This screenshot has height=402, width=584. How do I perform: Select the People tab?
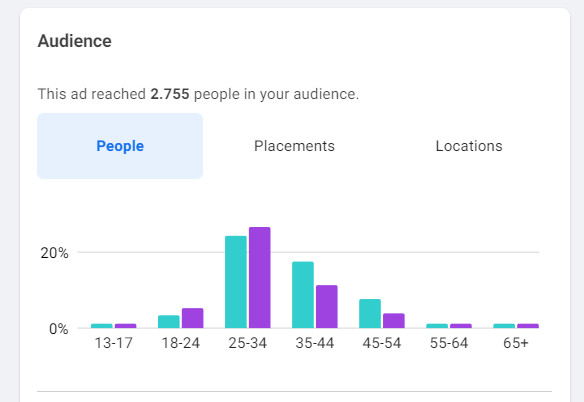pyautogui.click(x=120, y=146)
